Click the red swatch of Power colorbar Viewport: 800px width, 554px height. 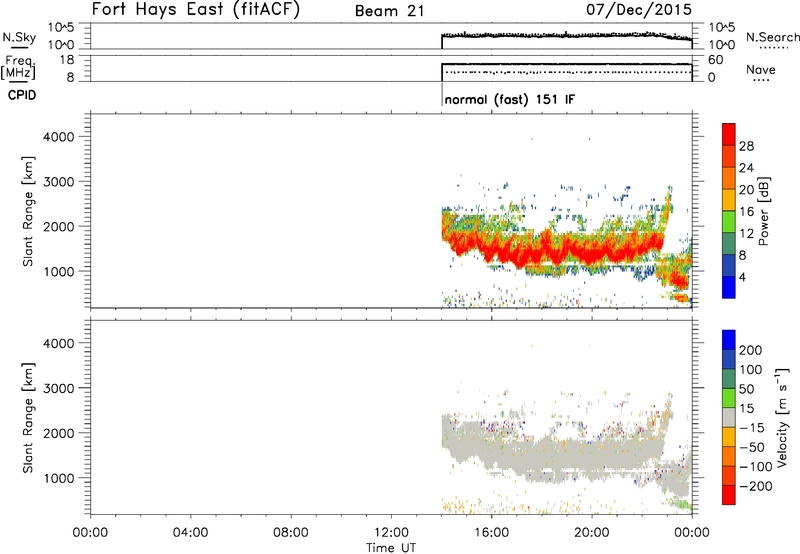729,134
